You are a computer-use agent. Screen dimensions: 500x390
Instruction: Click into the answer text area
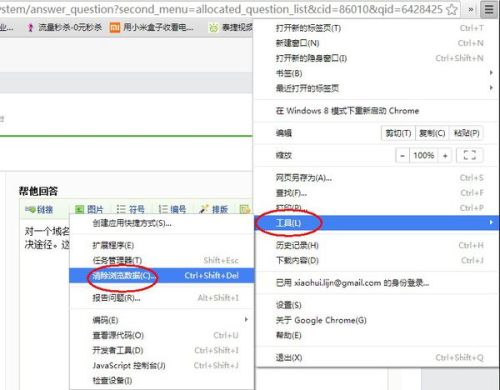[x=45, y=303]
